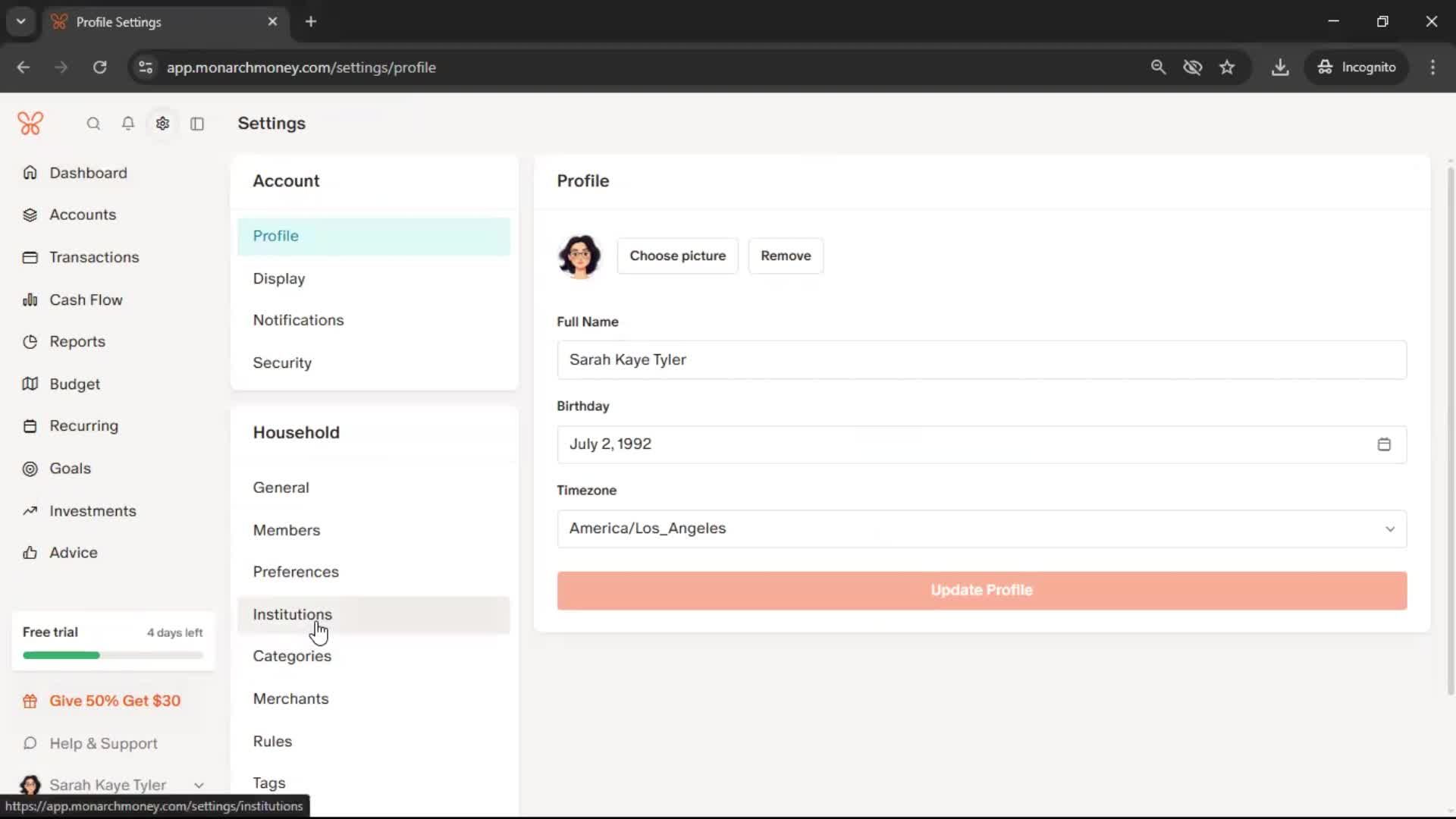The height and width of the screenshot is (819, 1456).
Task: Open the birthday calendar icon
Action: 1383,444
